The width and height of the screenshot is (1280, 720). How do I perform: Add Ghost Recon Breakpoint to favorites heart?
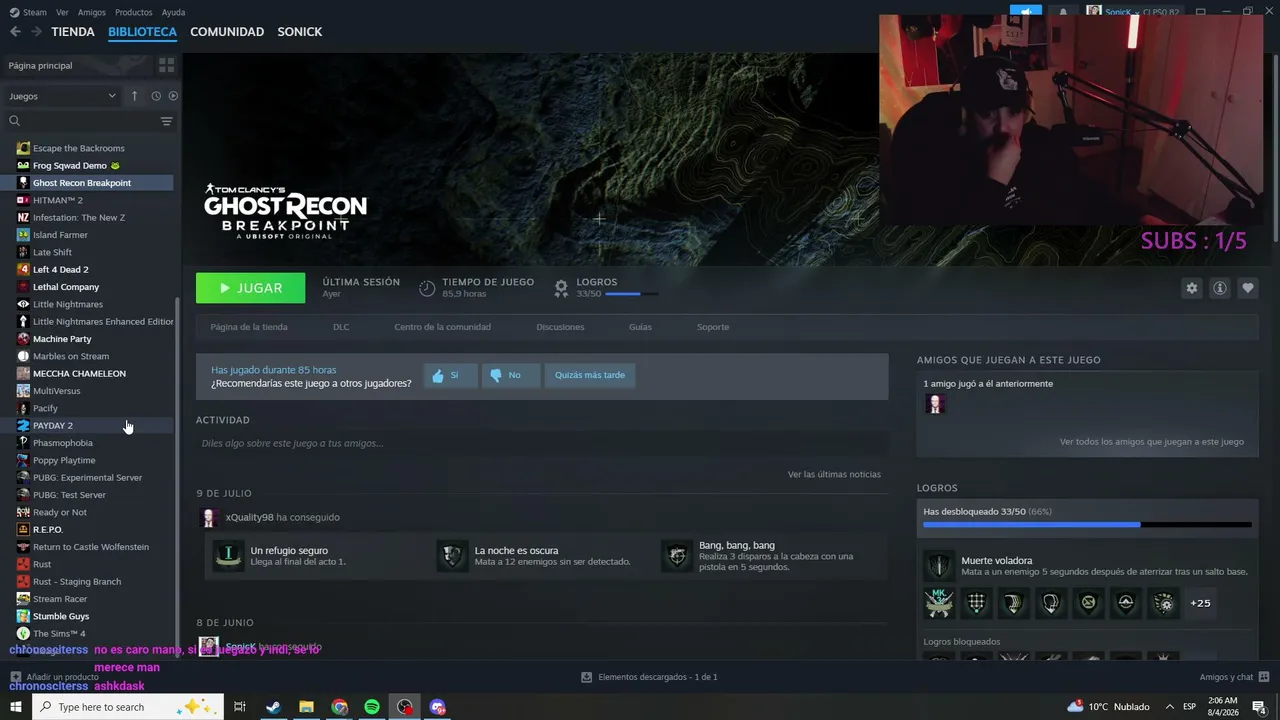pyautogui.click(x=1247, y=288)
